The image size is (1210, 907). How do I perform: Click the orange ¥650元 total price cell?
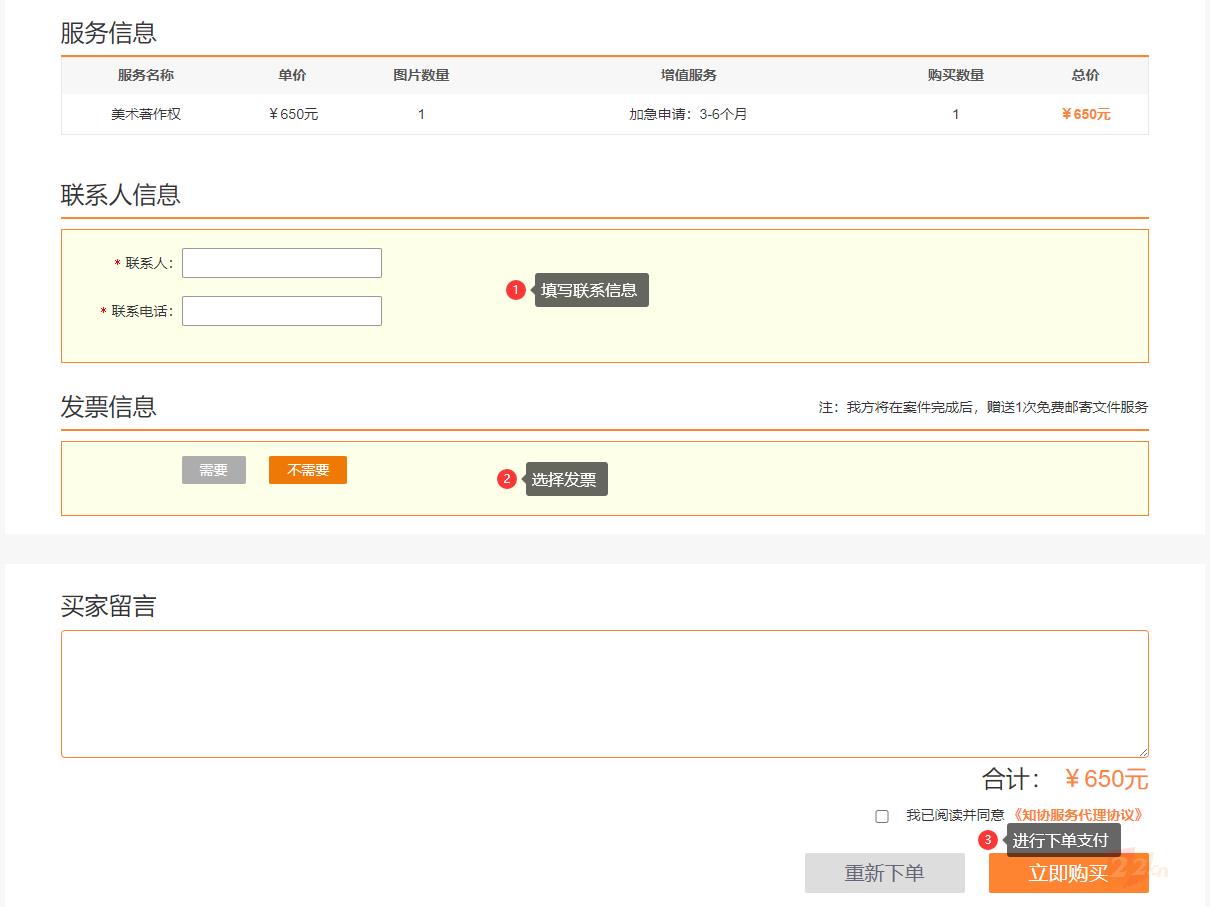coord(1086,114)
